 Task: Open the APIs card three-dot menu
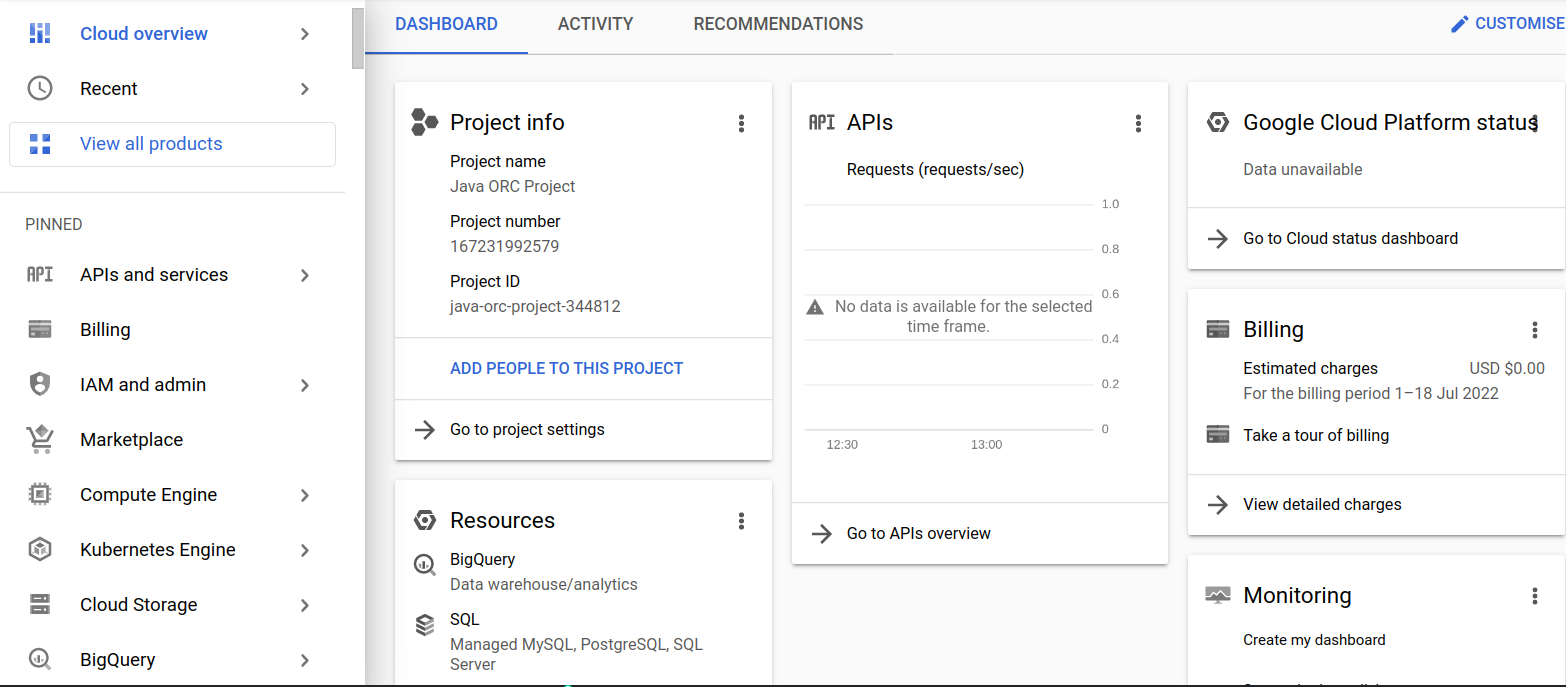coord(1138,123)
